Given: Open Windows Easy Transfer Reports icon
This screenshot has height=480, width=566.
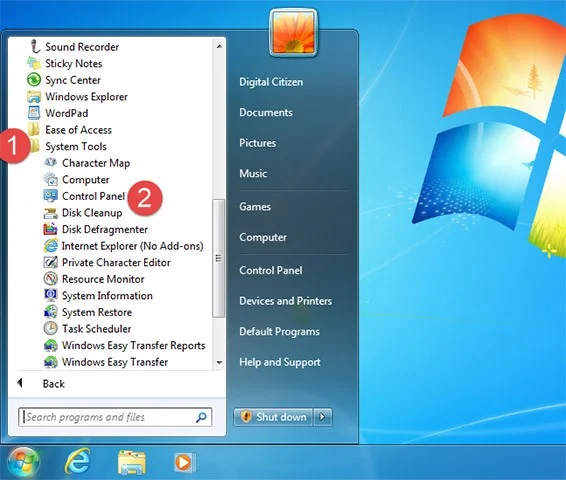Looking at the screenshot, I should 51,345.
